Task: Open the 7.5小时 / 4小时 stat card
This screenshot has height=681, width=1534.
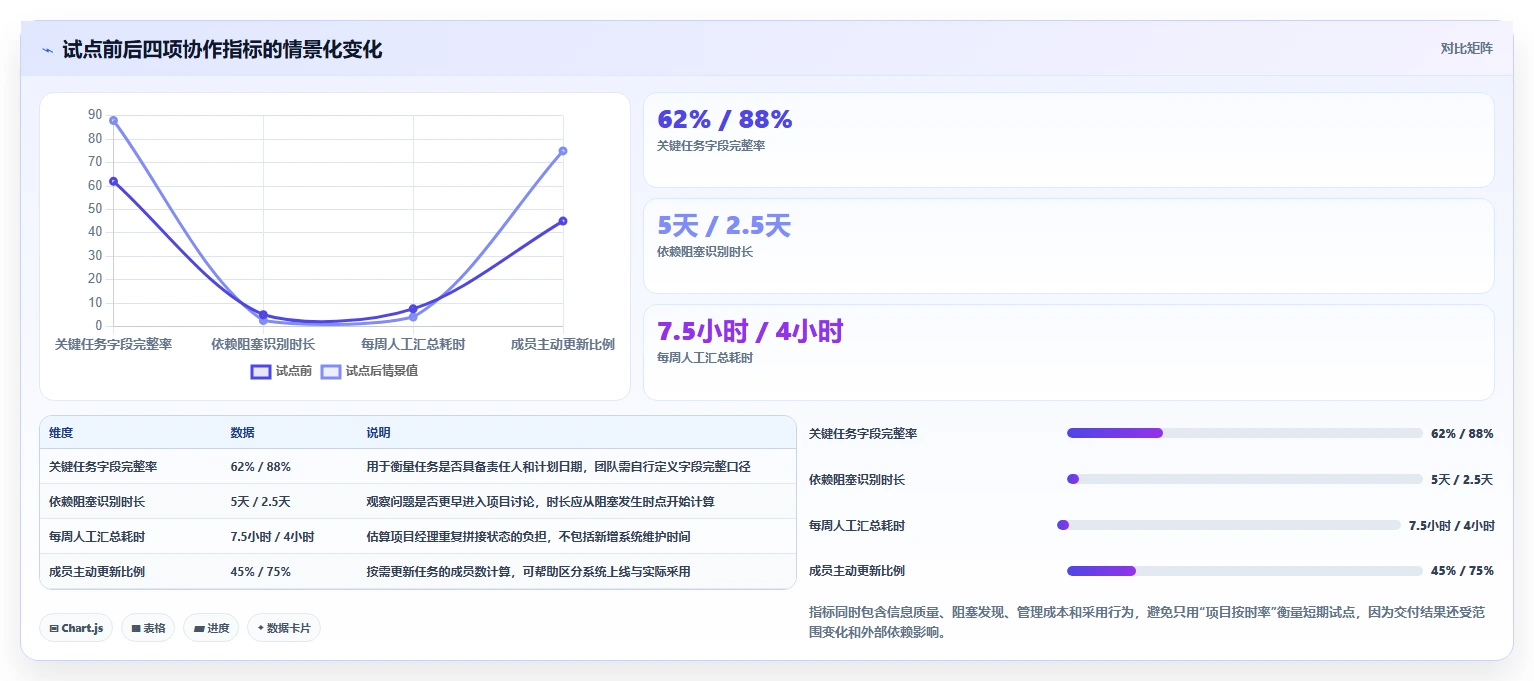Action: point(1068,352)
